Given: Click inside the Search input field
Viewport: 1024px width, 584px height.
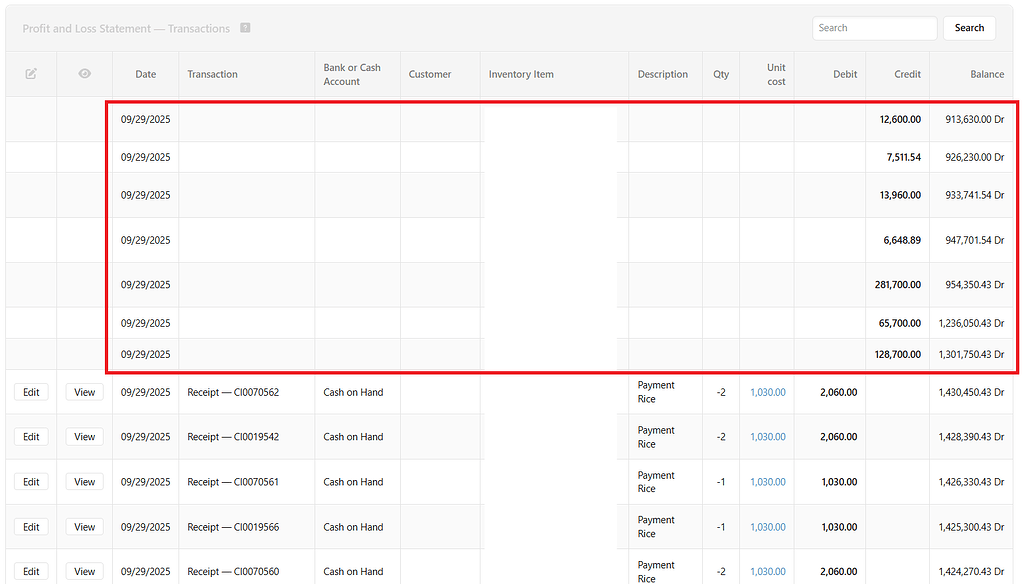Looking at the screenshot, I should 873,28.
